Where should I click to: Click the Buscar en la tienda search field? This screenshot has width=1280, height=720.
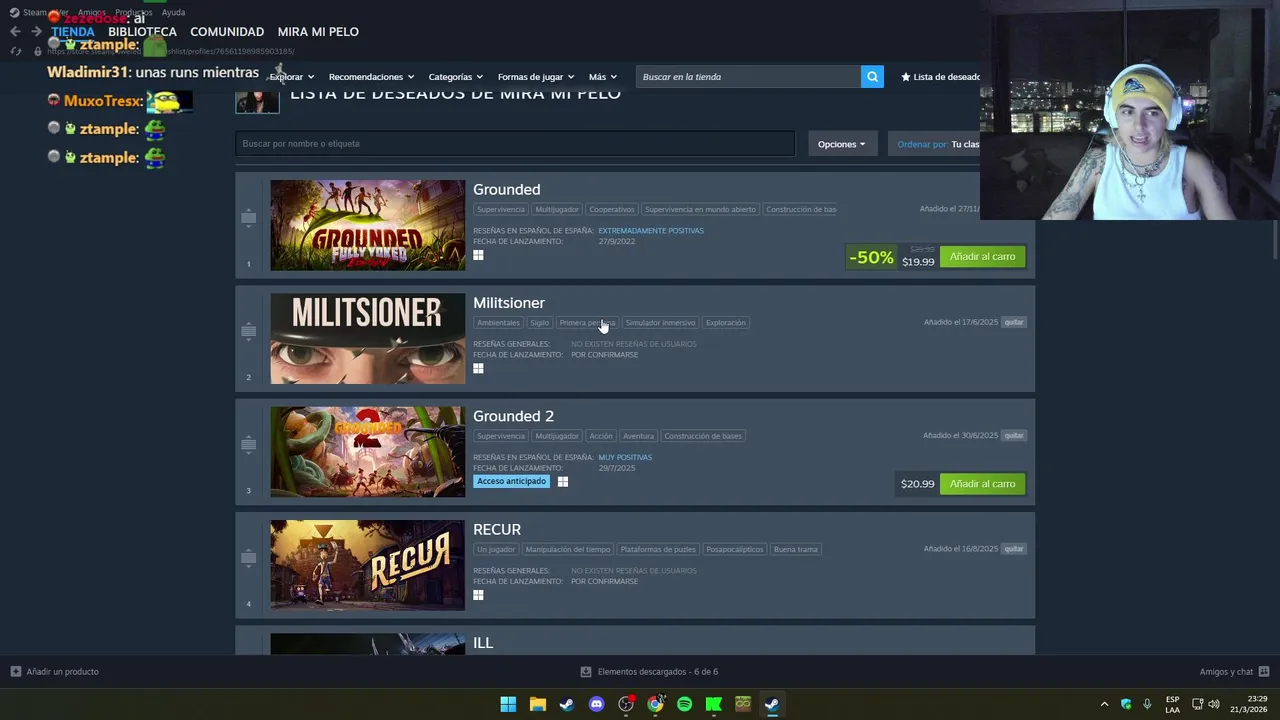point(748,77)
